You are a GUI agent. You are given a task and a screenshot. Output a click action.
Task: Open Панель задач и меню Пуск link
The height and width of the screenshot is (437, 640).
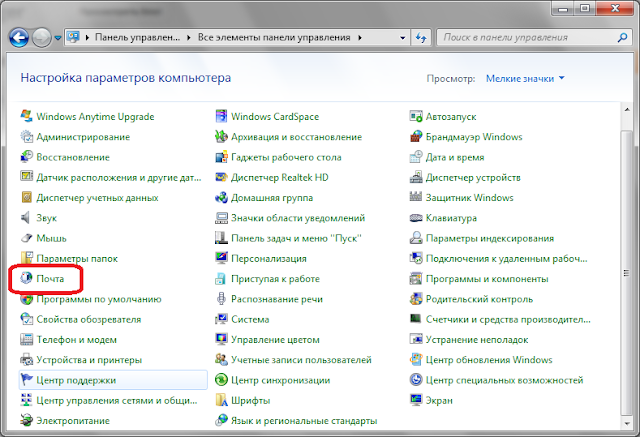coord(296,238)
